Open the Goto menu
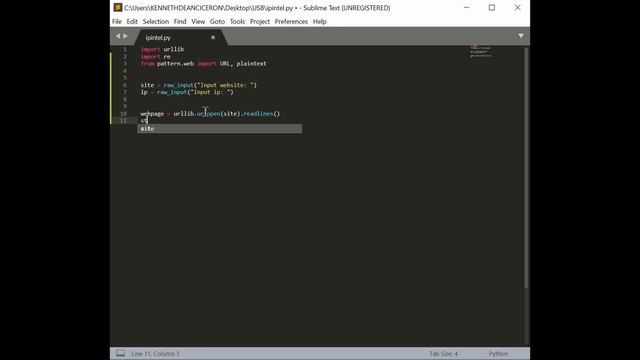This screenshot has height=360, width=640. click(217, 22)
